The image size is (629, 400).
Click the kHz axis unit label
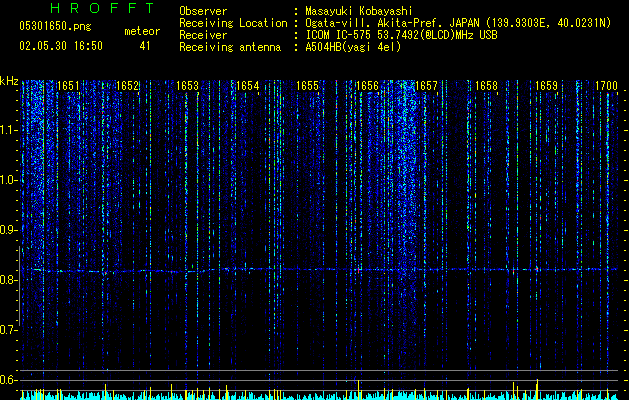pyautogui.click(x=9, y=81)
